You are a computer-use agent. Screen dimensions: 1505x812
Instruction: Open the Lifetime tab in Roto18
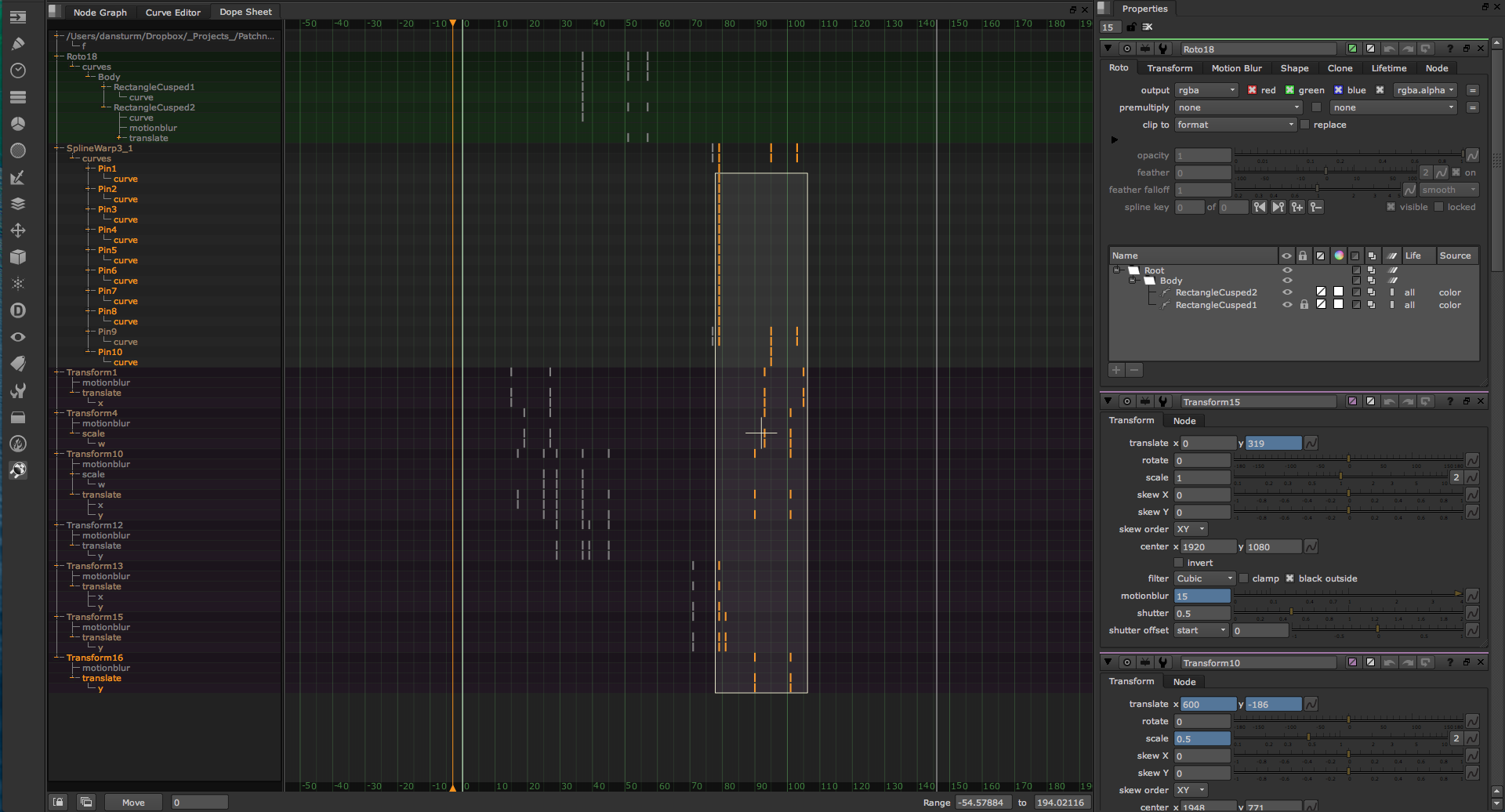(1388, 68)
